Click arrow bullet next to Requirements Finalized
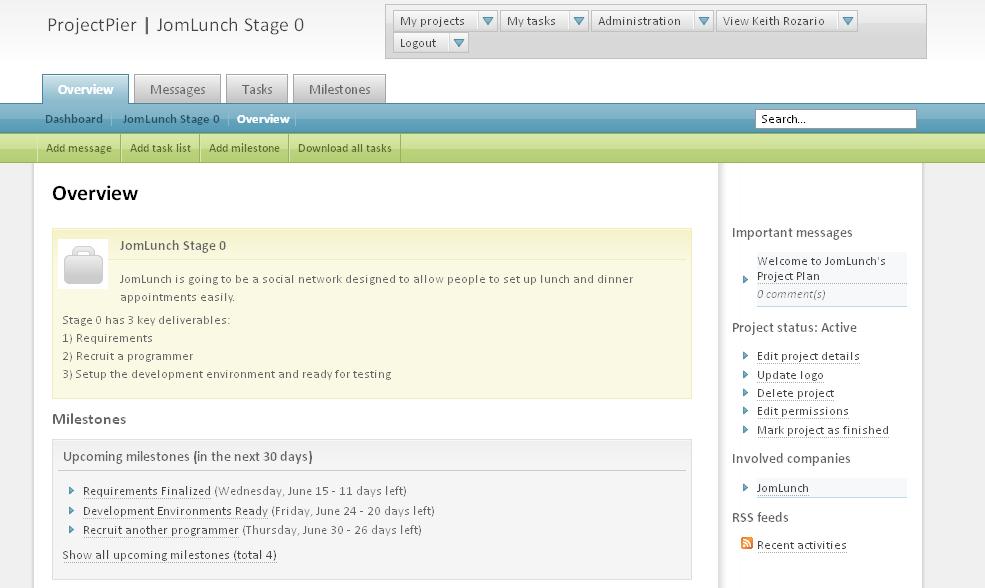Image resolution: width=985 pixels, height=588 pixels. [71, 491]
